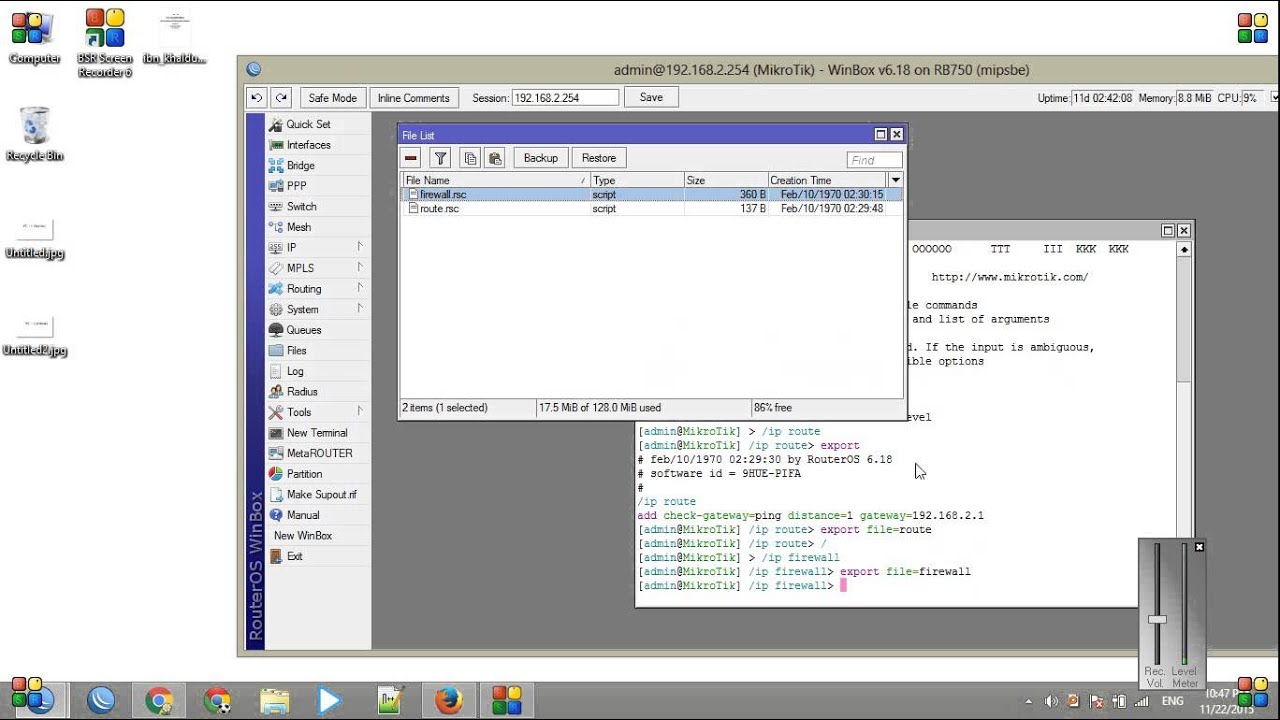
Task: Toggle Safe Mode in WinBox
Action: (332, 98)
